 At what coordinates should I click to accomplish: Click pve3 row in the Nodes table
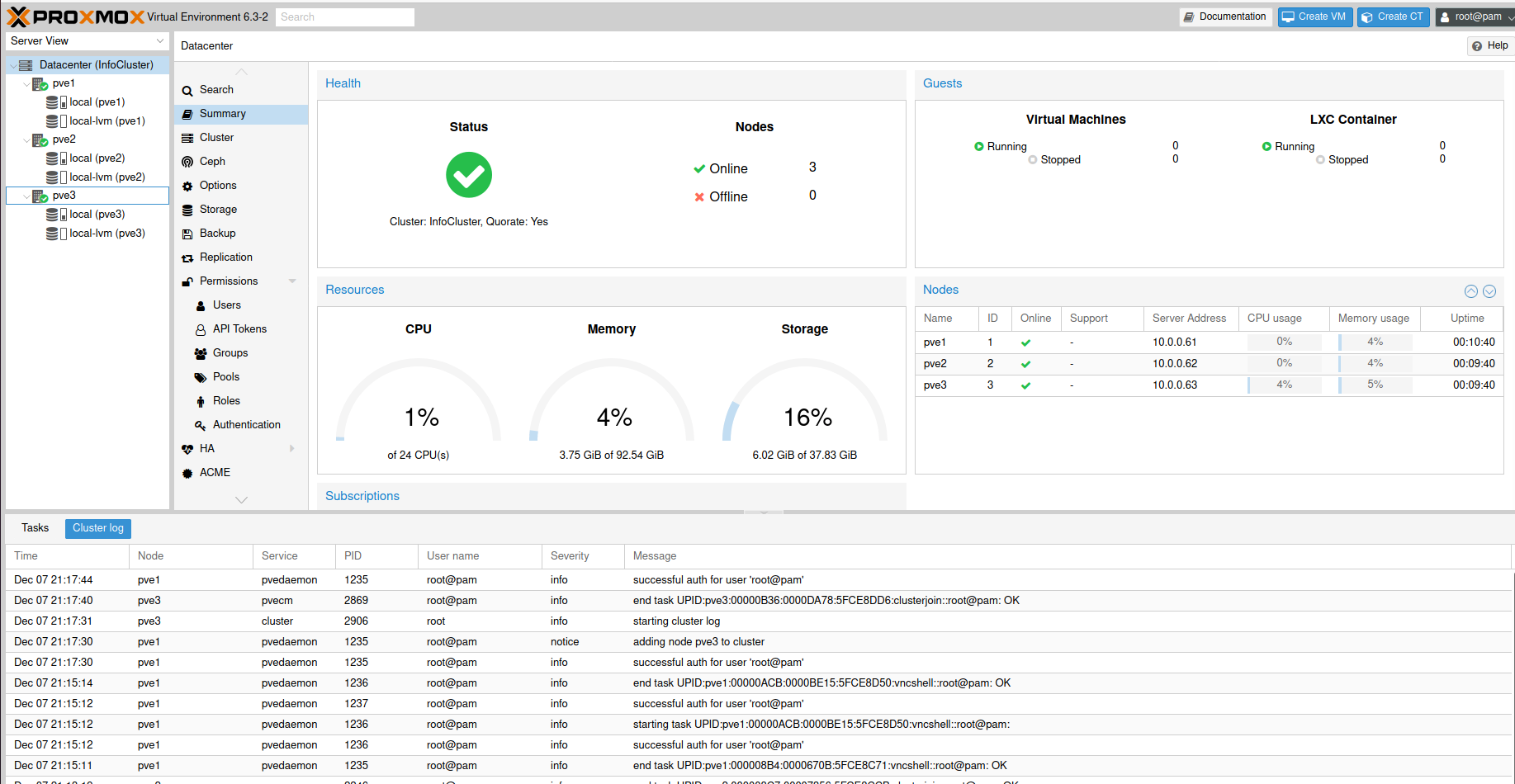point(1209,385)
